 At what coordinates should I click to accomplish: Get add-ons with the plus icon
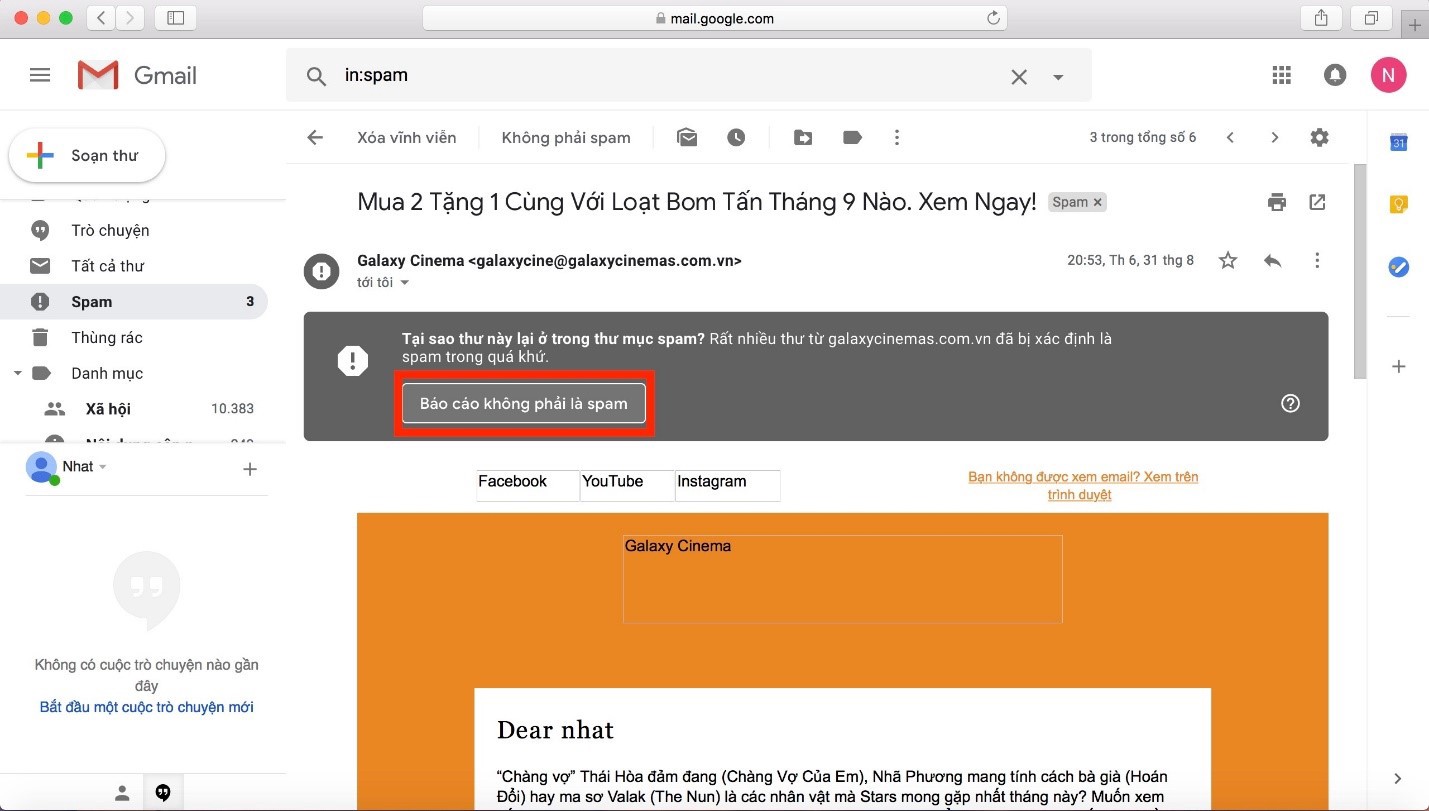coord(1399,367)
